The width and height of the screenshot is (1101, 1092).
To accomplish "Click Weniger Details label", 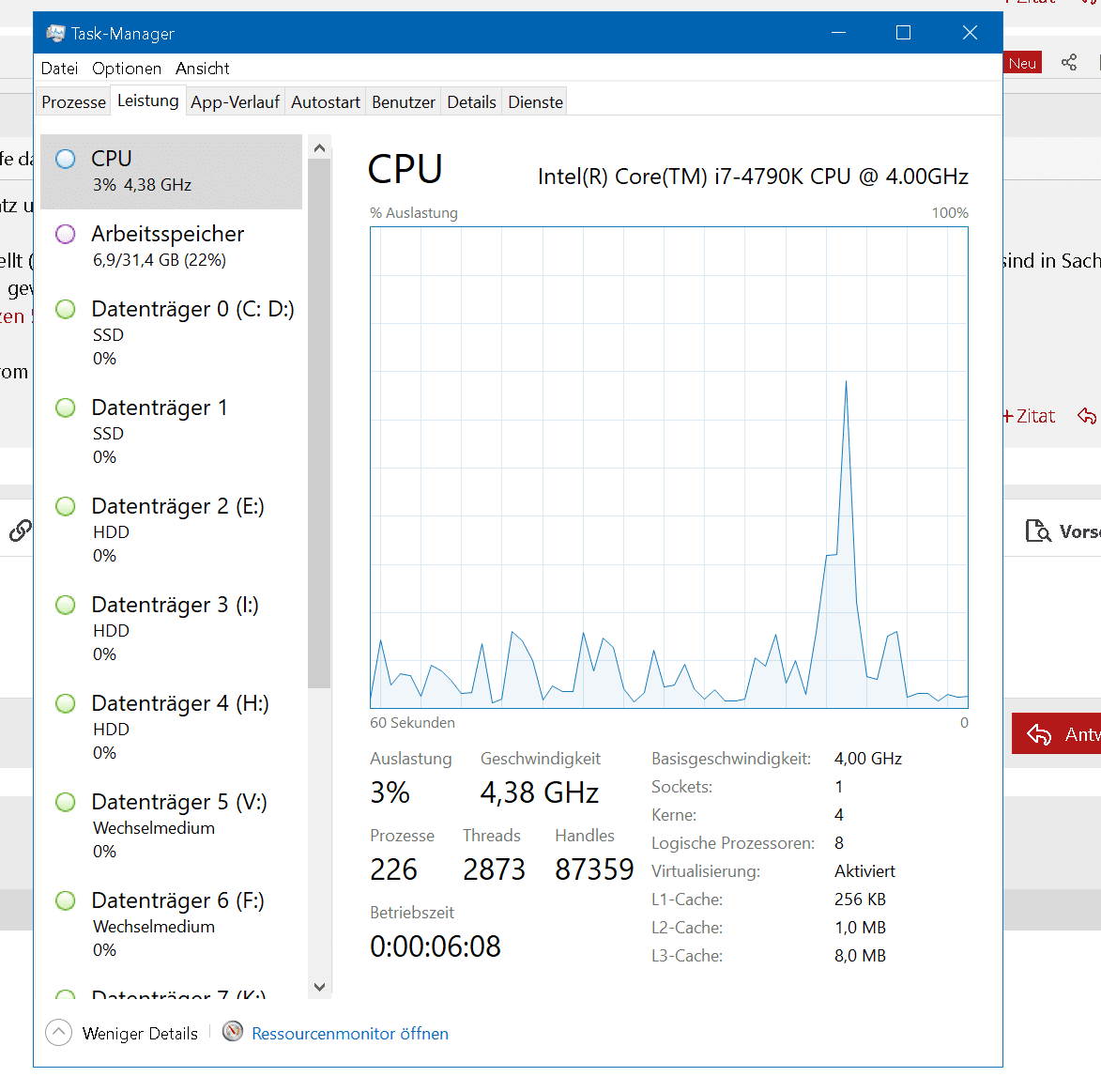I will click(x=140, y=1034).
